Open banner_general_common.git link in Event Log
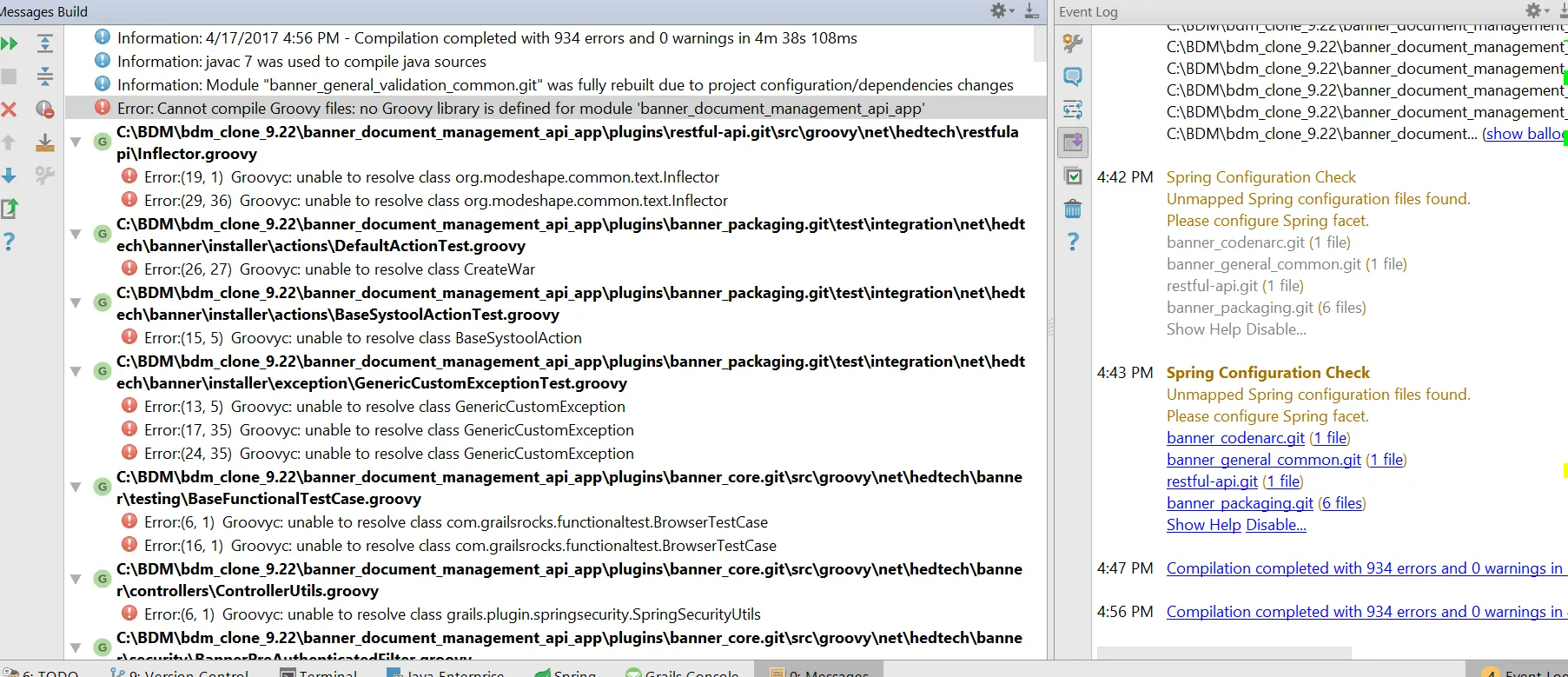This screenshot has width=1568, height=677. coord(1263,460)
